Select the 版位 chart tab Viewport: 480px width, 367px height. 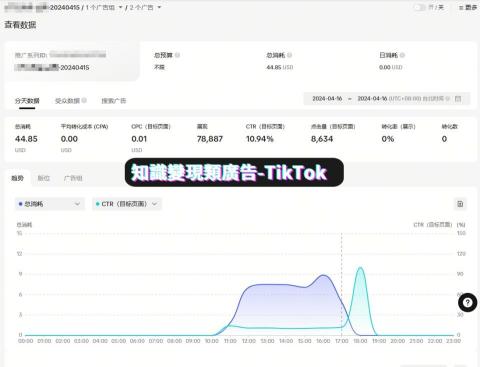point(44,178)
